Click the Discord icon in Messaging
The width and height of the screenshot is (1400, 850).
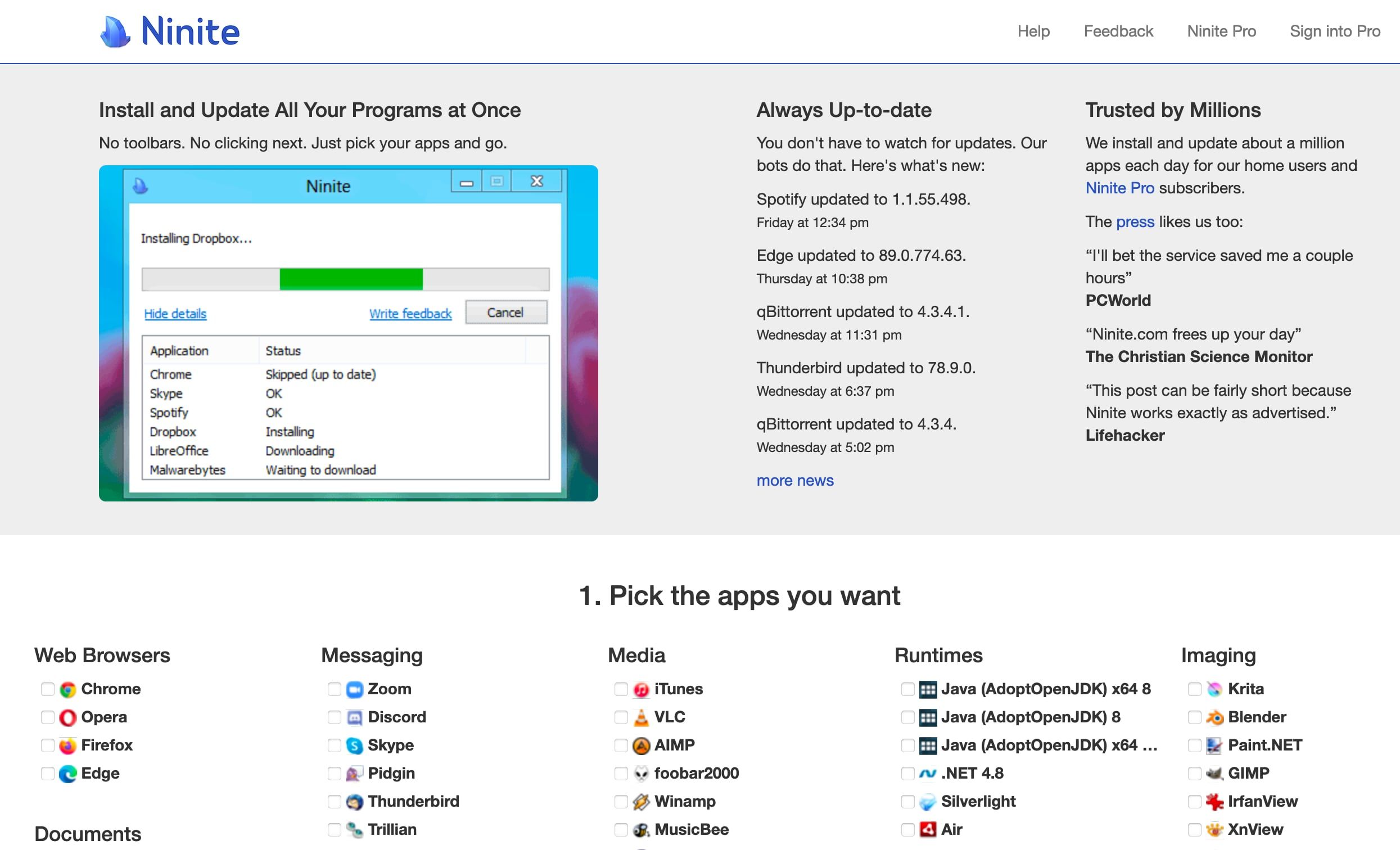(355, 718)
